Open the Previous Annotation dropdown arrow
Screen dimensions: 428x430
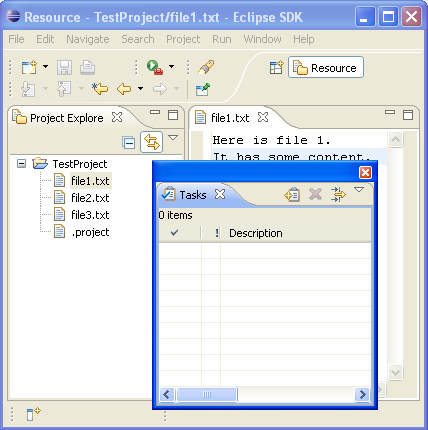click(81, 88)
